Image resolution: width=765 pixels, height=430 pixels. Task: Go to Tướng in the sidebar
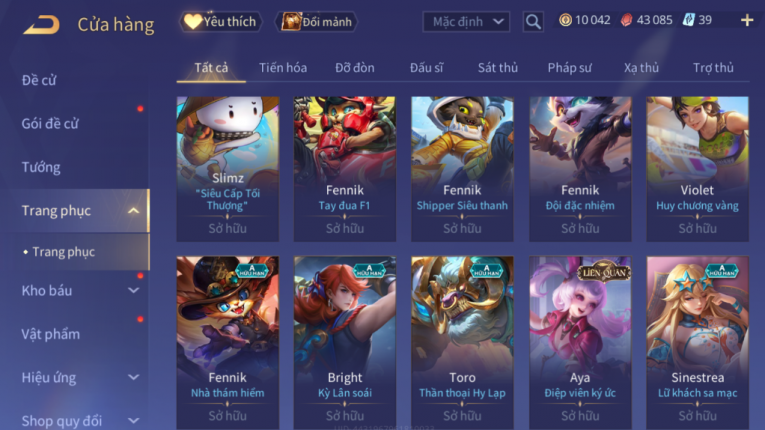pos(41,167)
